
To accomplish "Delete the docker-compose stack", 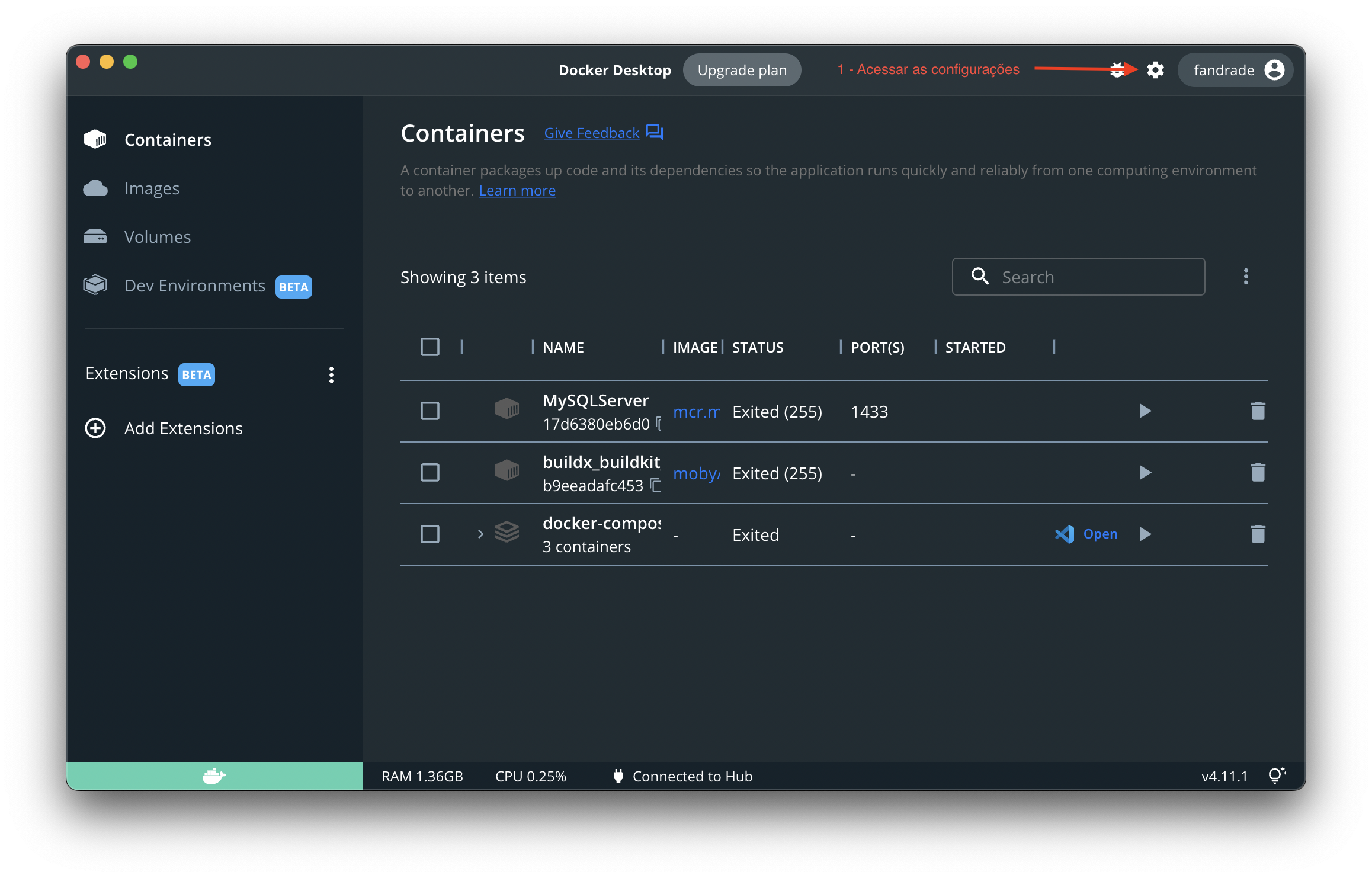I will [1258, 534].
